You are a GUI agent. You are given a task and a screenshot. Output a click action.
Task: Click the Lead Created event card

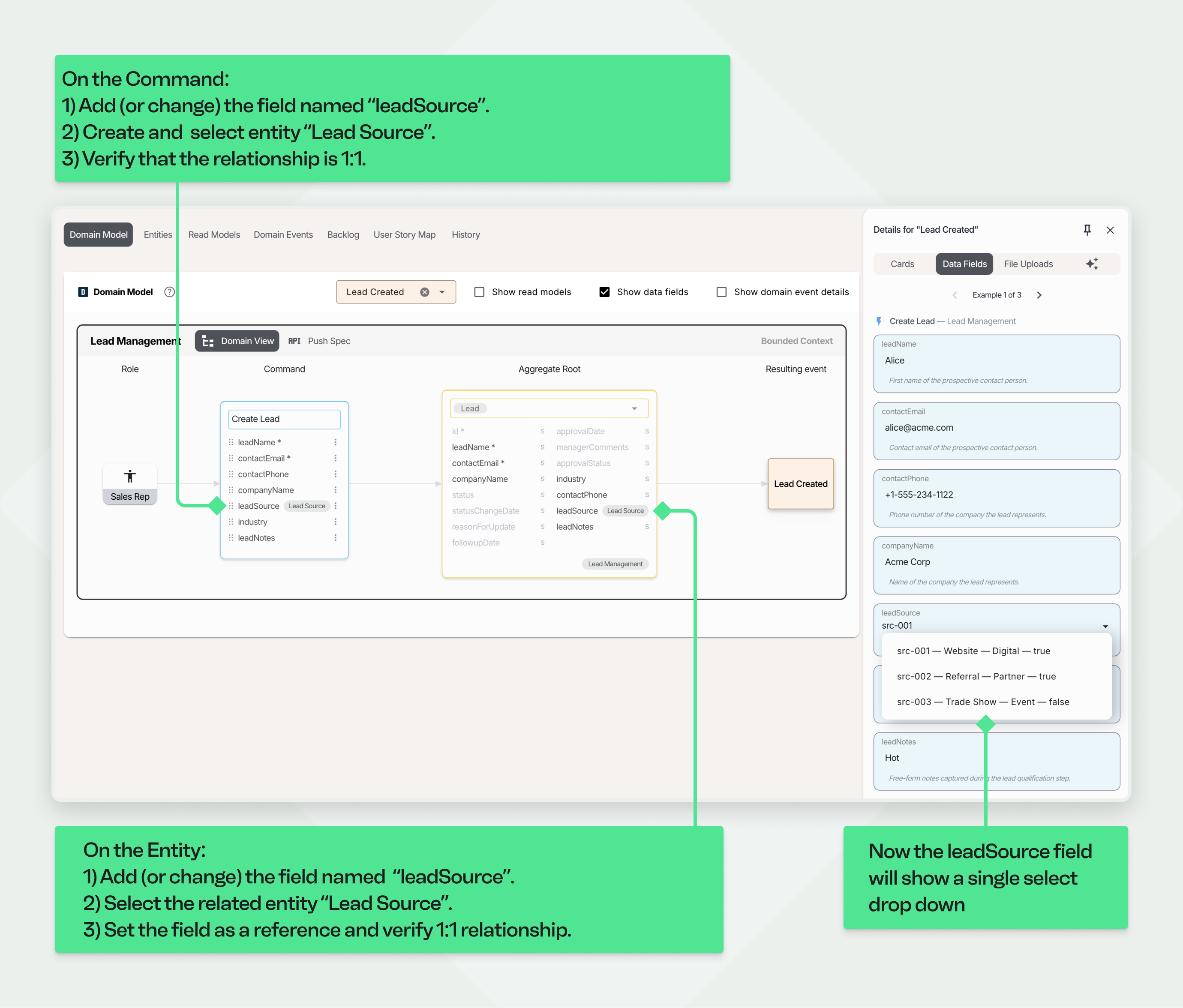coord(801,483)
